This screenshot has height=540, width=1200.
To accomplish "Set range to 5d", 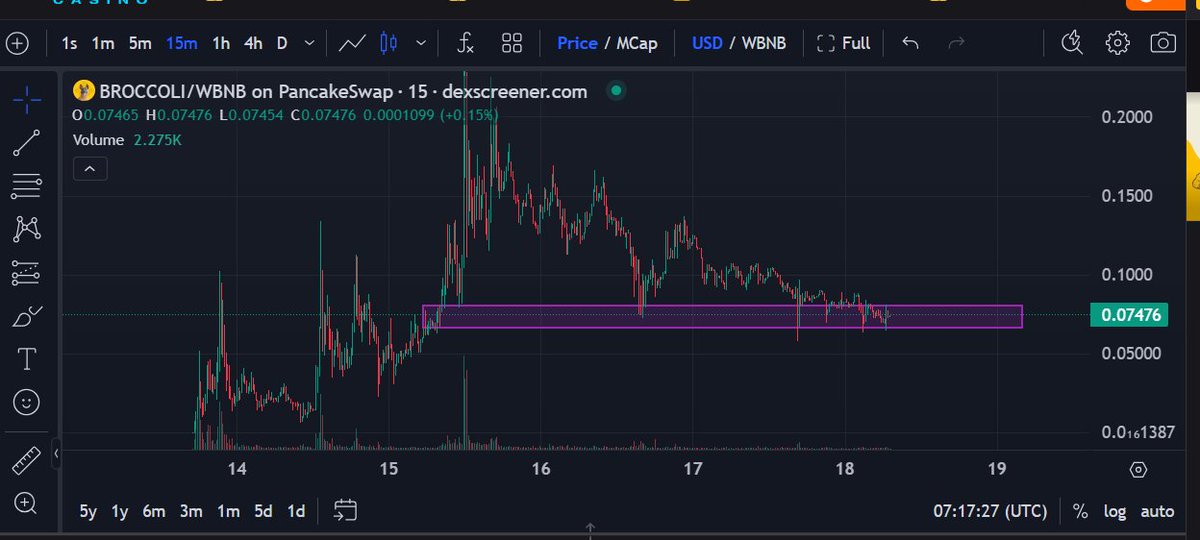I will [263, 512].
